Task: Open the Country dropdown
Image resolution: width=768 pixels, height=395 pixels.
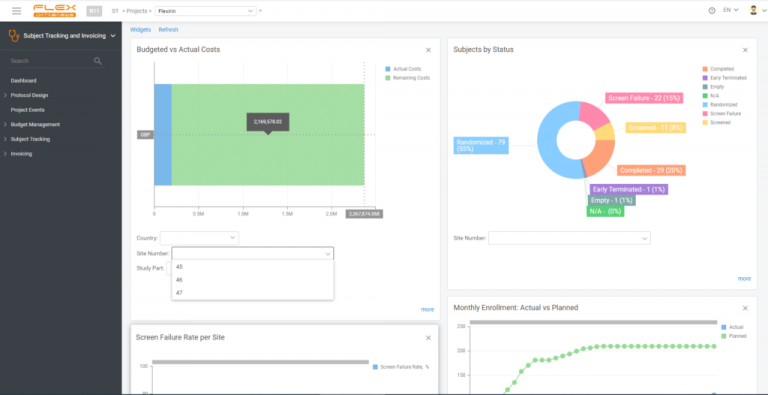Action: (199, 238)
